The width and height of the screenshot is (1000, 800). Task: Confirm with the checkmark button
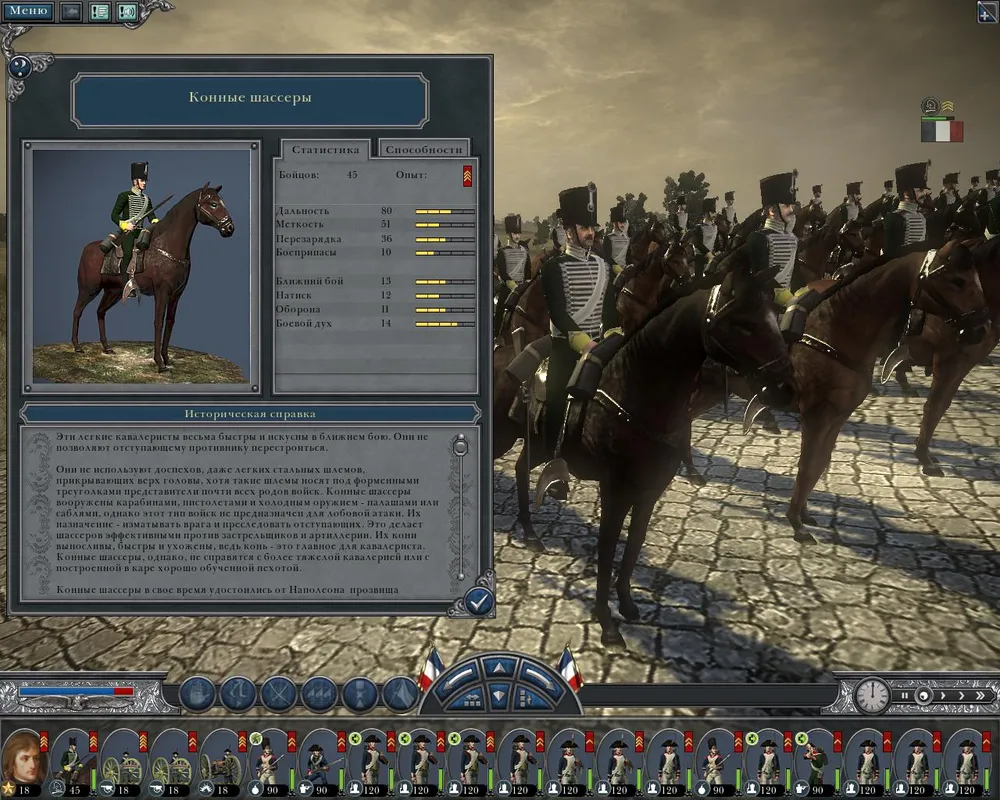[x=478, y=601]
